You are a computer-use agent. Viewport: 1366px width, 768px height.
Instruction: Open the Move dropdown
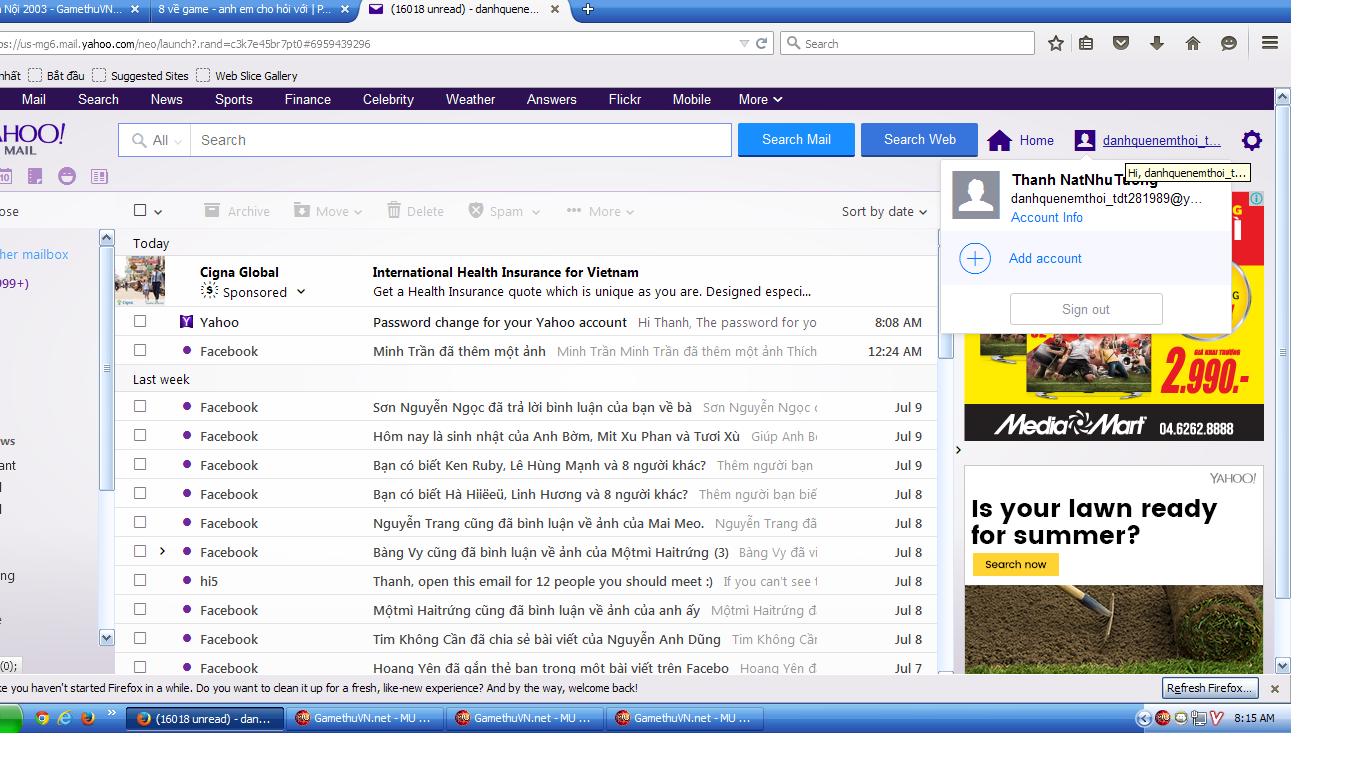[328, 211]
